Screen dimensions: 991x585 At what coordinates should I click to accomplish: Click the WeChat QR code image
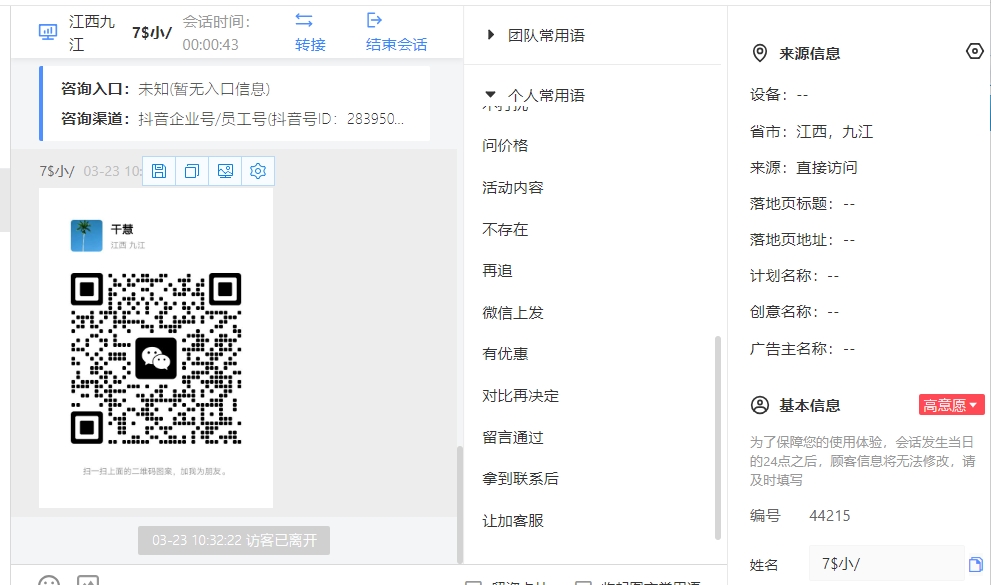point(156,358)
